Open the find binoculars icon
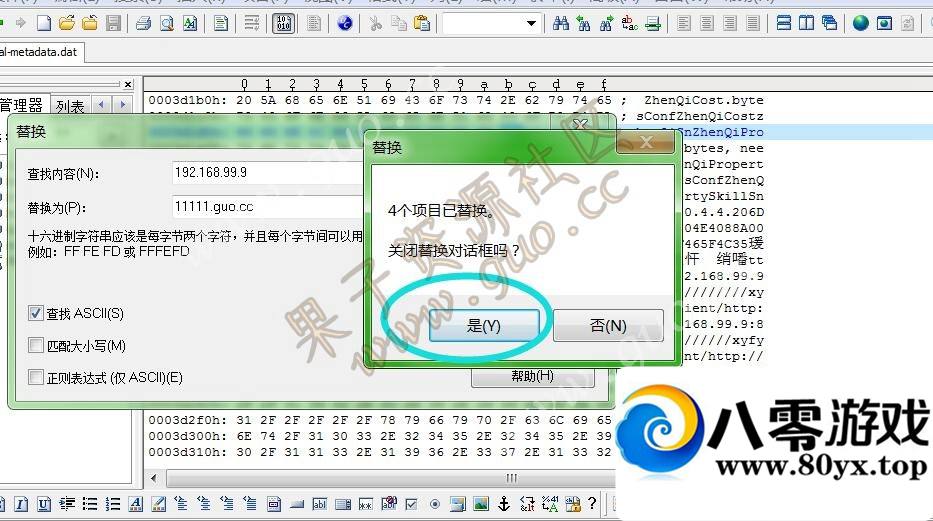Screen dimensions: 933x521 pyautogui.click(x=560, y=23)
